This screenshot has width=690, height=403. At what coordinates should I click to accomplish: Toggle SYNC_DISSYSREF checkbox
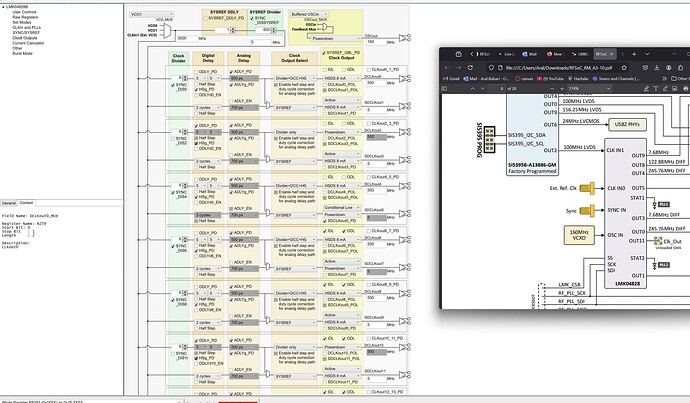tap(252, 18)
